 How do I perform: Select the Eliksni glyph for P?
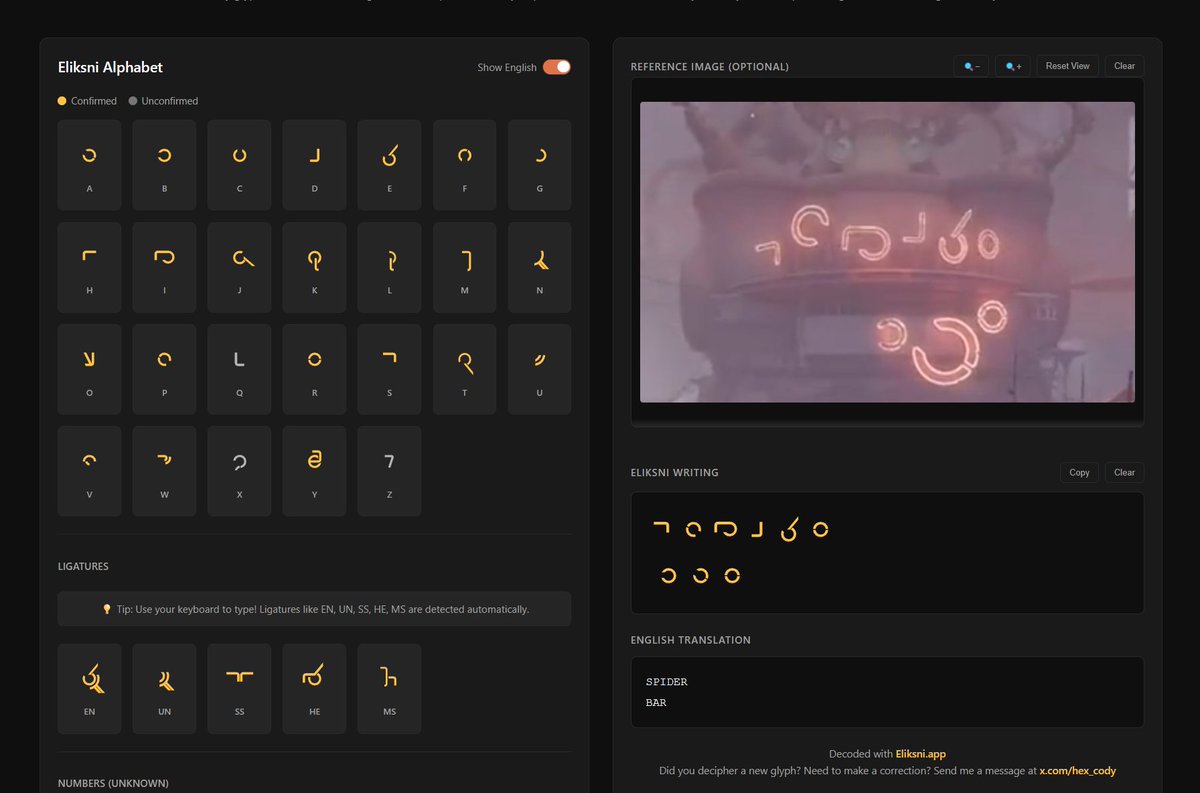pyautogui.click(x=164, y=369)
